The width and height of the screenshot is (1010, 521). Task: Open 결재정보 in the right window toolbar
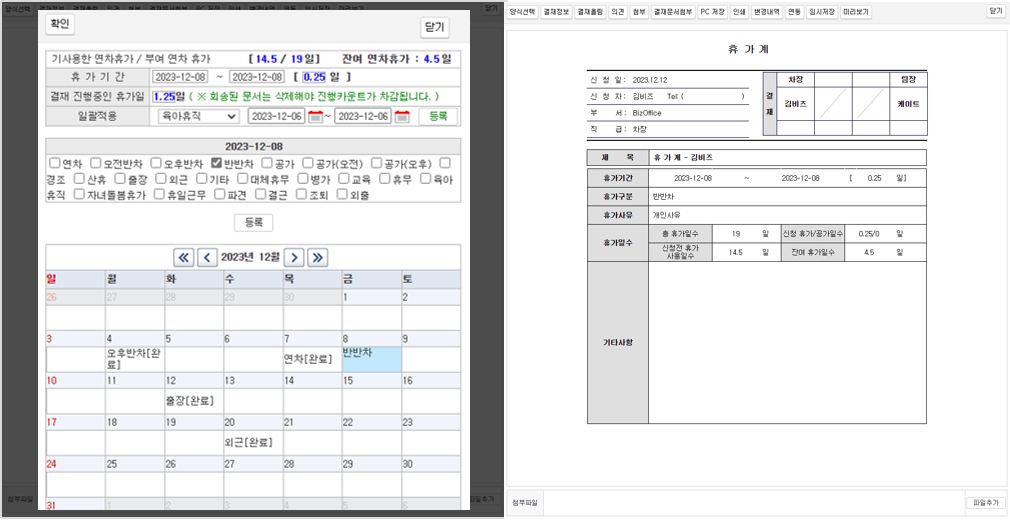(x=557, y=12)
